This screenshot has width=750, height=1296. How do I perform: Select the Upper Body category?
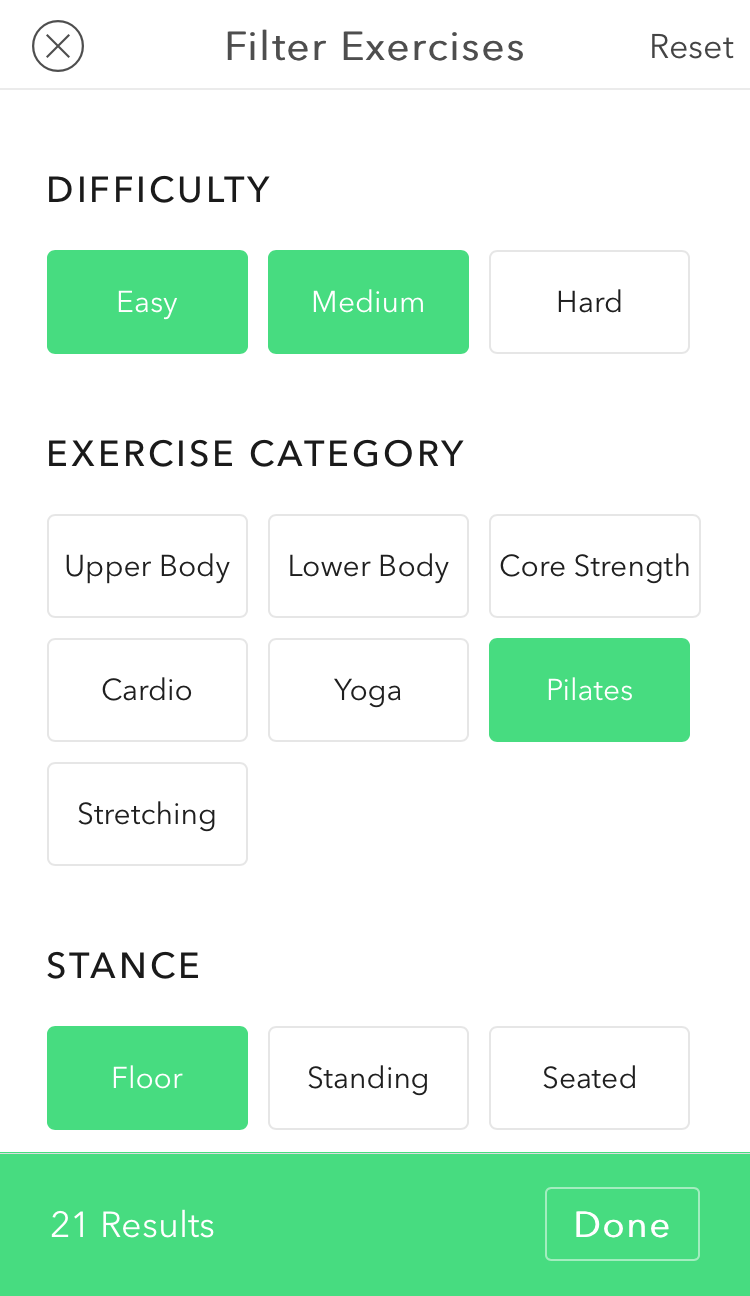(x=147, y=566)
